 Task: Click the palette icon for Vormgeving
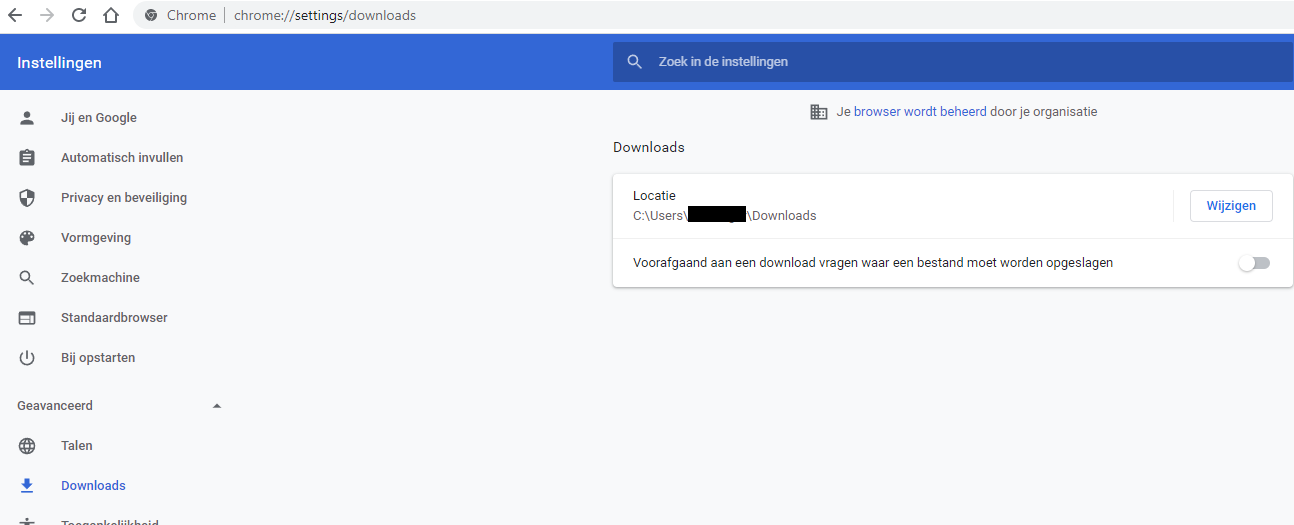pos(27,238)
